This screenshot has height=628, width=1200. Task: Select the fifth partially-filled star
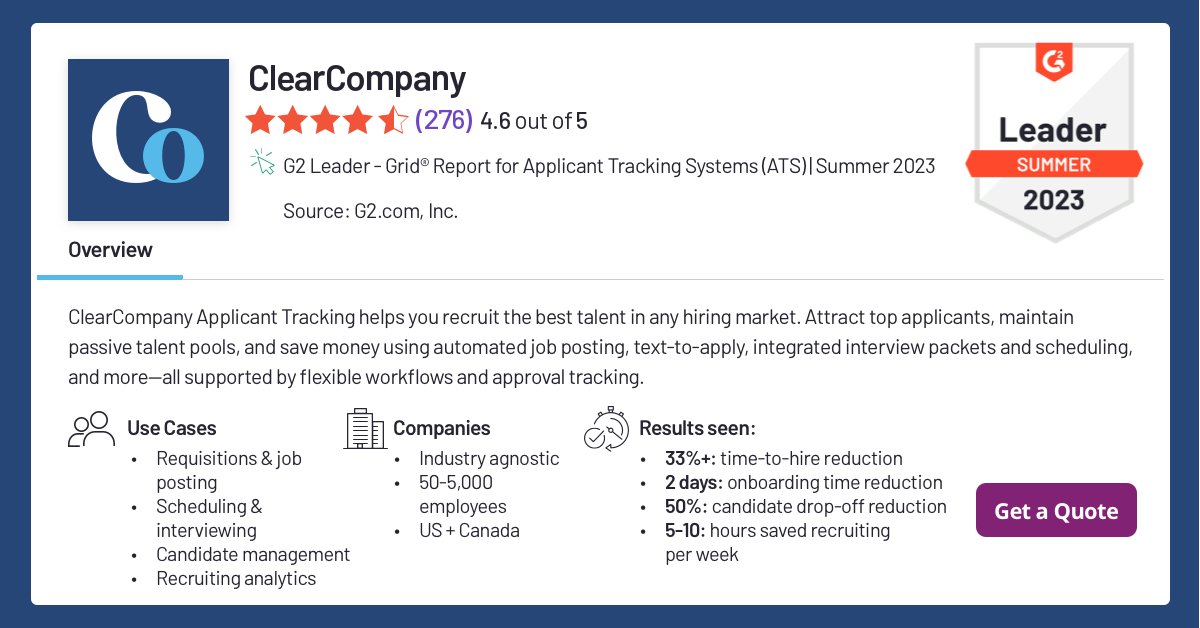[x=392, y=119]
